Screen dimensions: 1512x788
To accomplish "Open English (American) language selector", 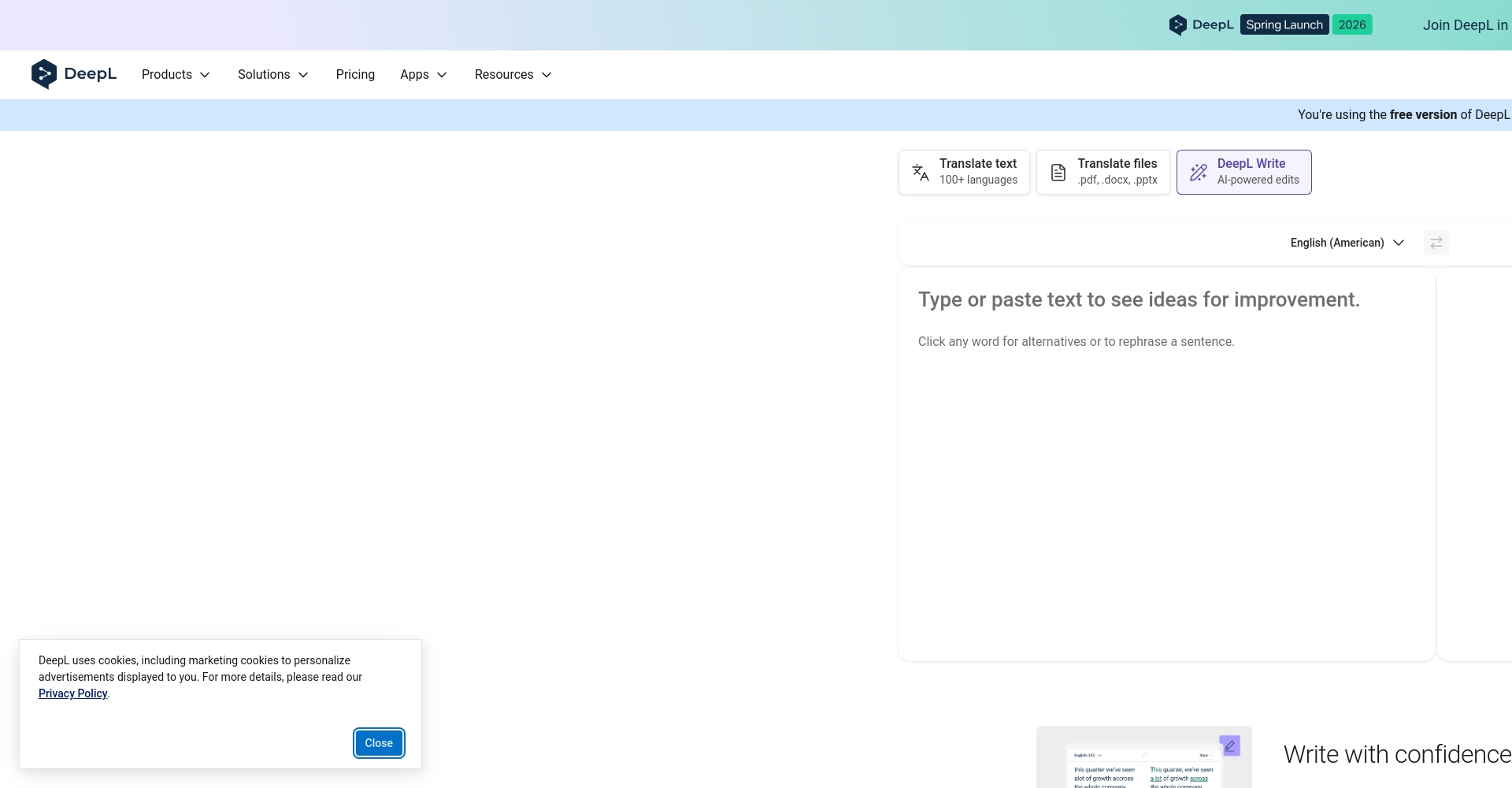I will [x=1347, y=243].
